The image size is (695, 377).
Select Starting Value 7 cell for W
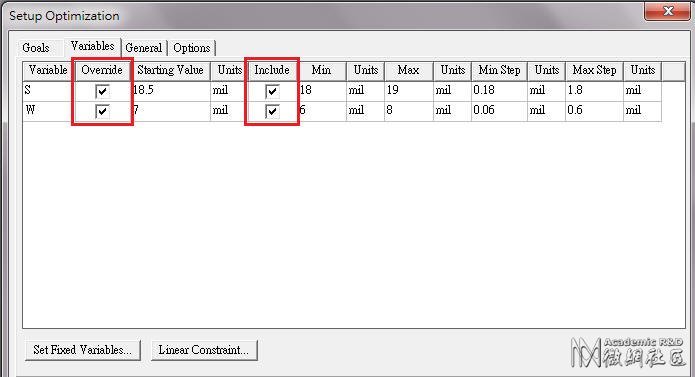(171, 111)
